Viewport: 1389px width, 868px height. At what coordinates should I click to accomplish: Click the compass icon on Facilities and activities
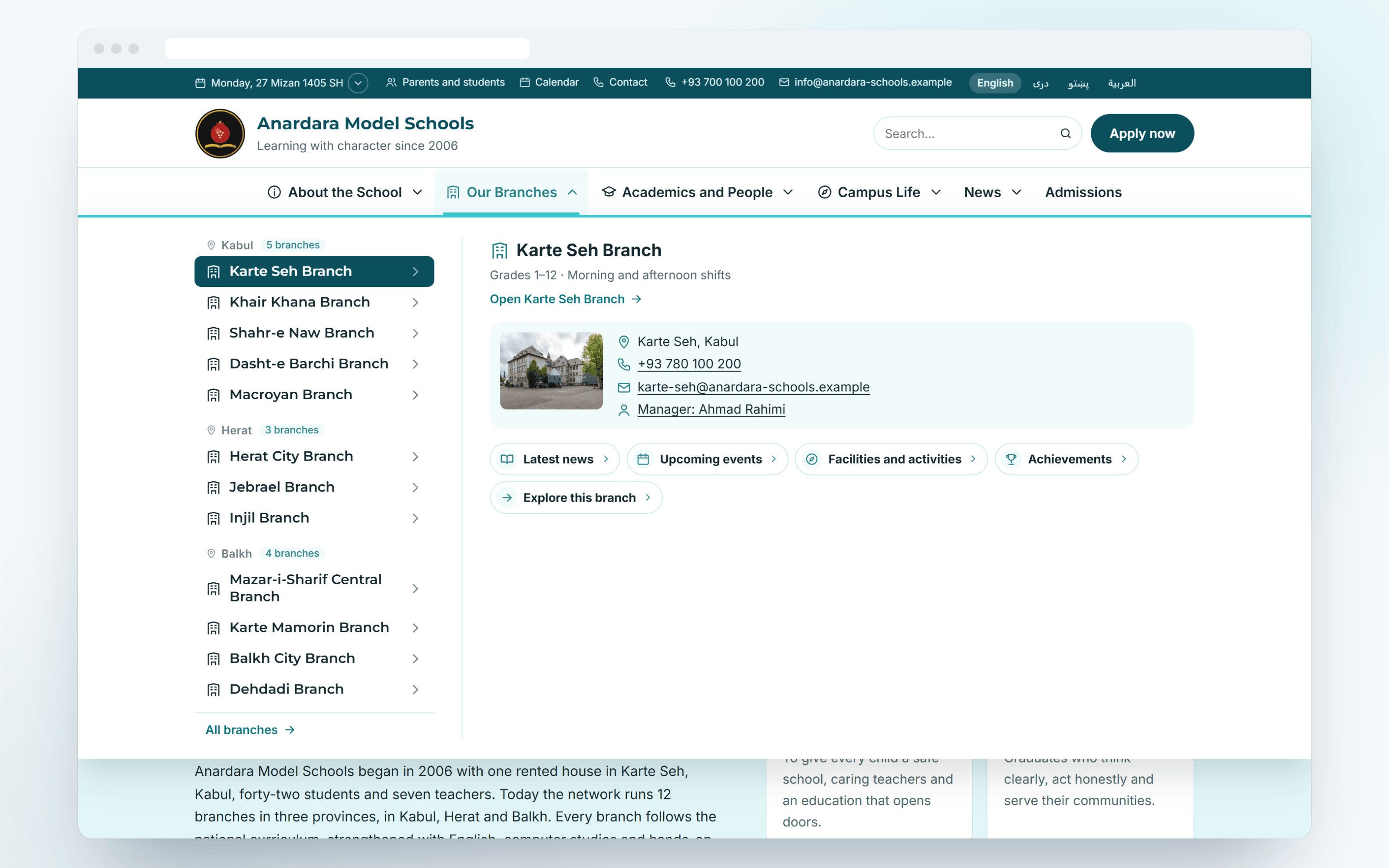pos(812,459)
